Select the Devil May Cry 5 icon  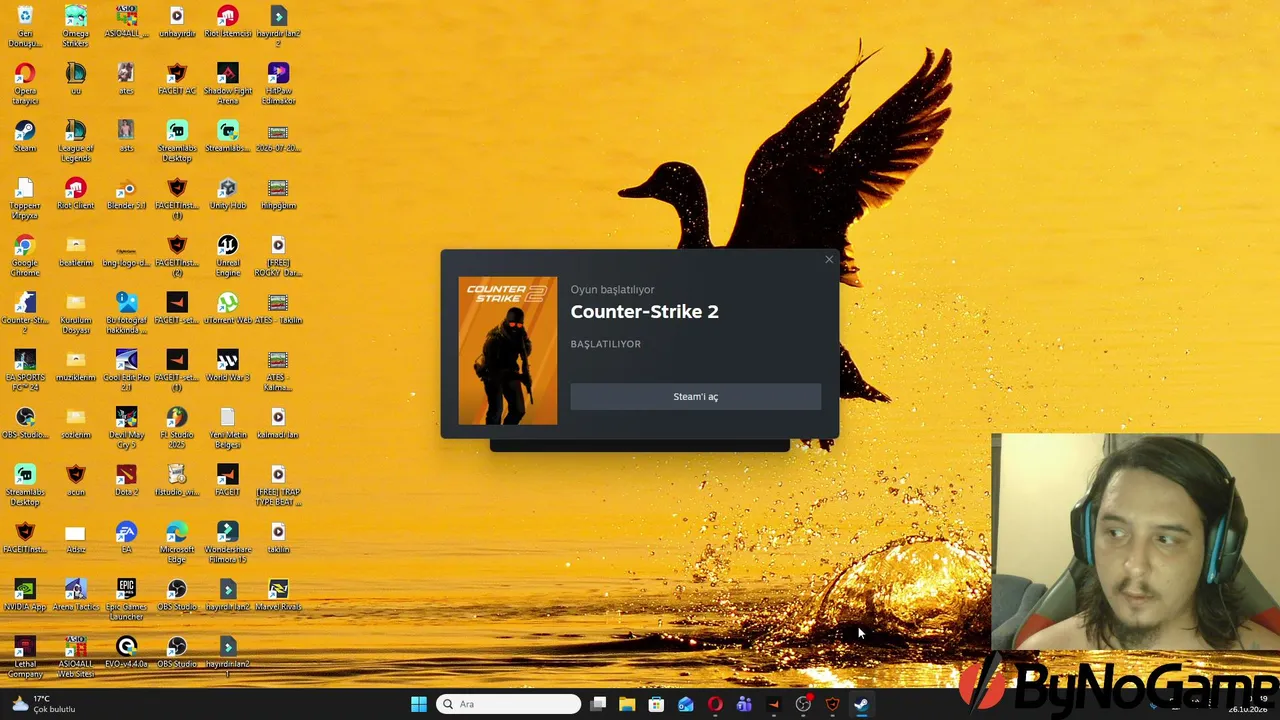(x=126, y=428)
